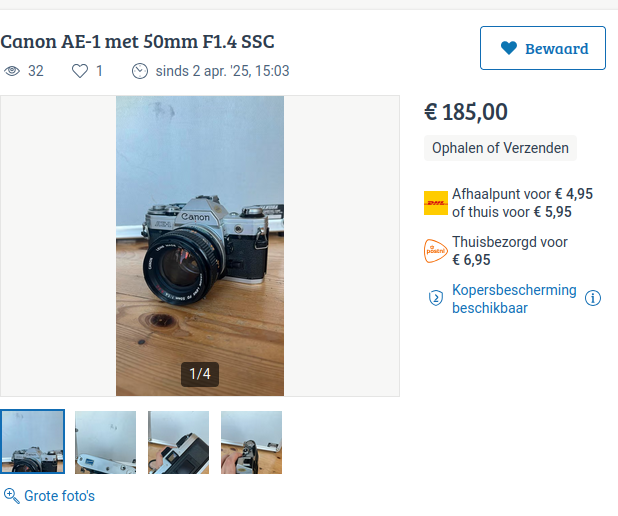
Task: Open Kopersbescherming beschikbaar link
Action: point(514,299)
